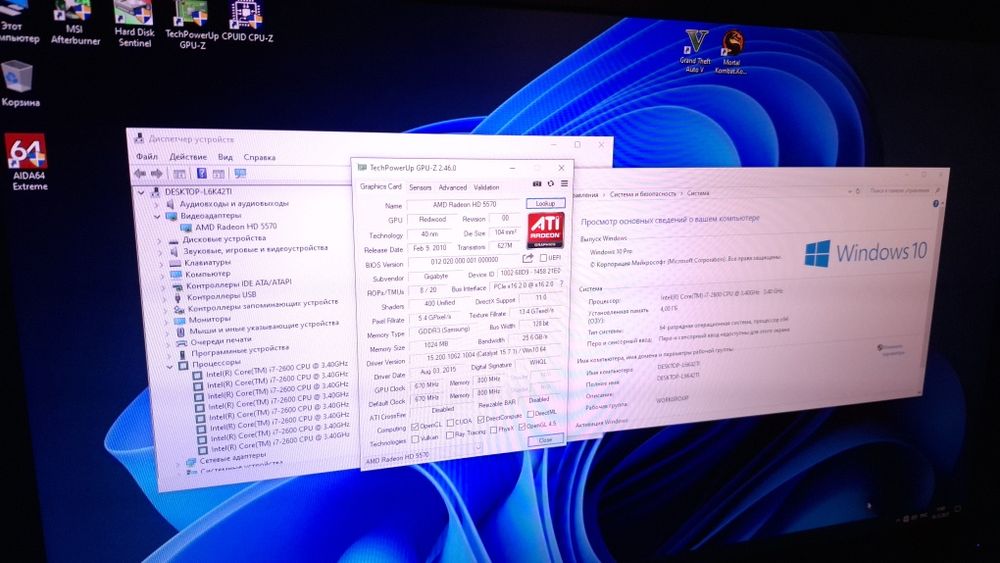Click the blue Help icon in Device Manager toolbar
Viewport: 1000px width, 563px height.
pos(202,173)
